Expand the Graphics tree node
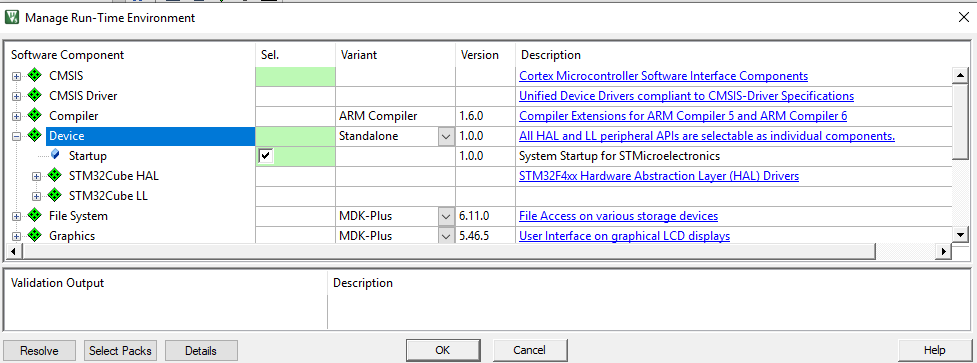The image size is (977, 363). tap(16, 236)
